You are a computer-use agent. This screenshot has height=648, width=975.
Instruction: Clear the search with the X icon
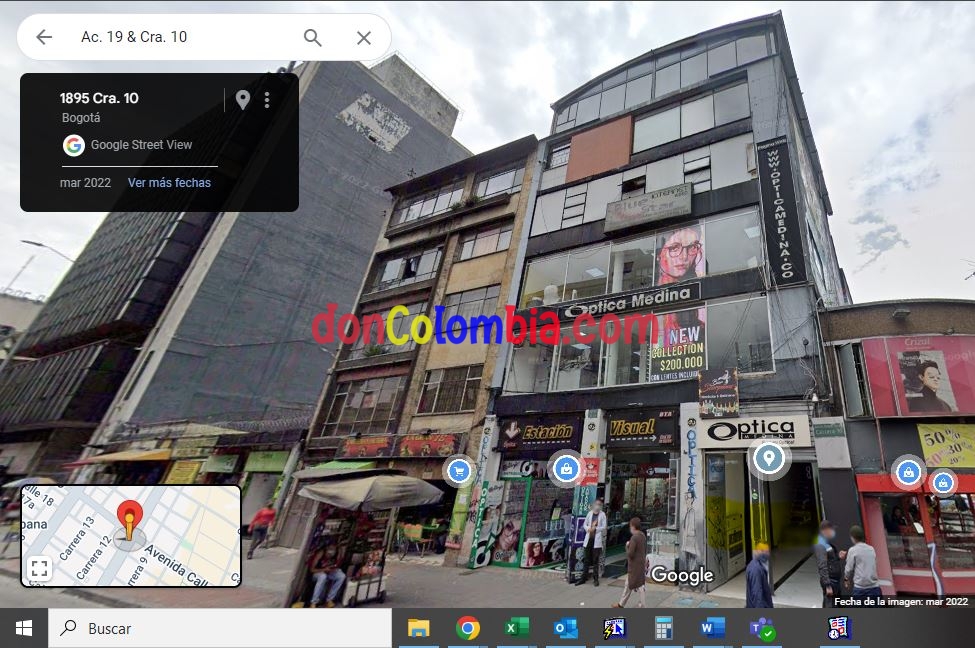[364, 37]
